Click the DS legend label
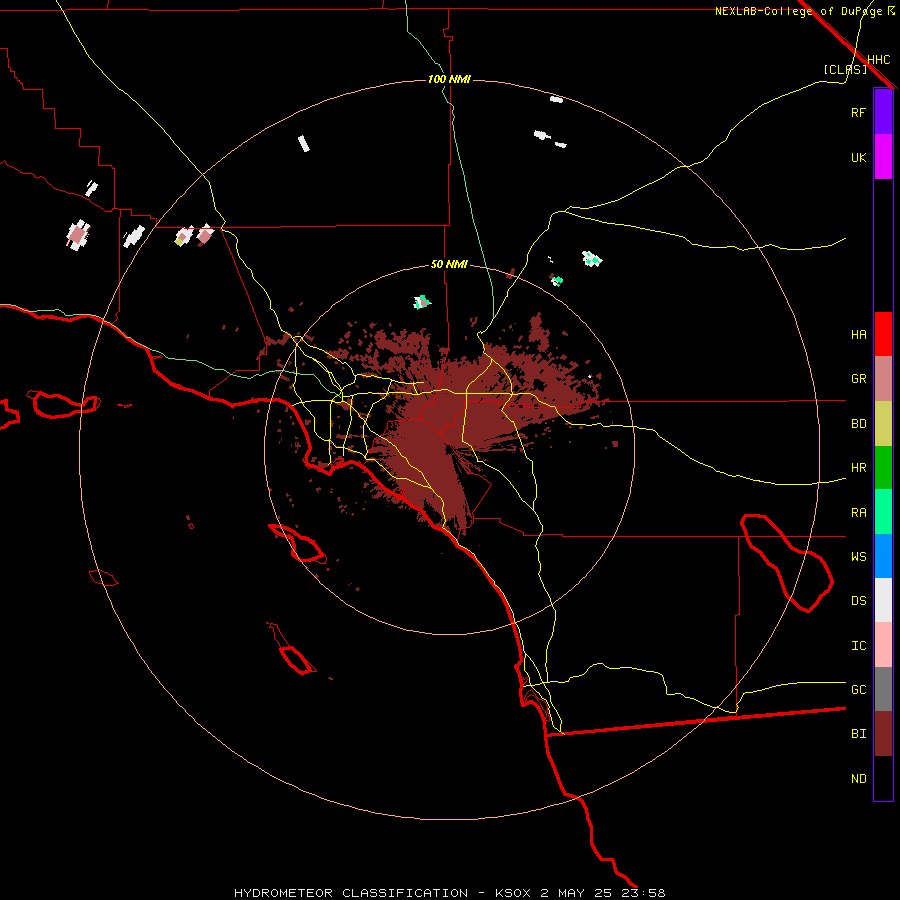The height and width of the screenshot is (900, 900). click(x=859, y=601)
